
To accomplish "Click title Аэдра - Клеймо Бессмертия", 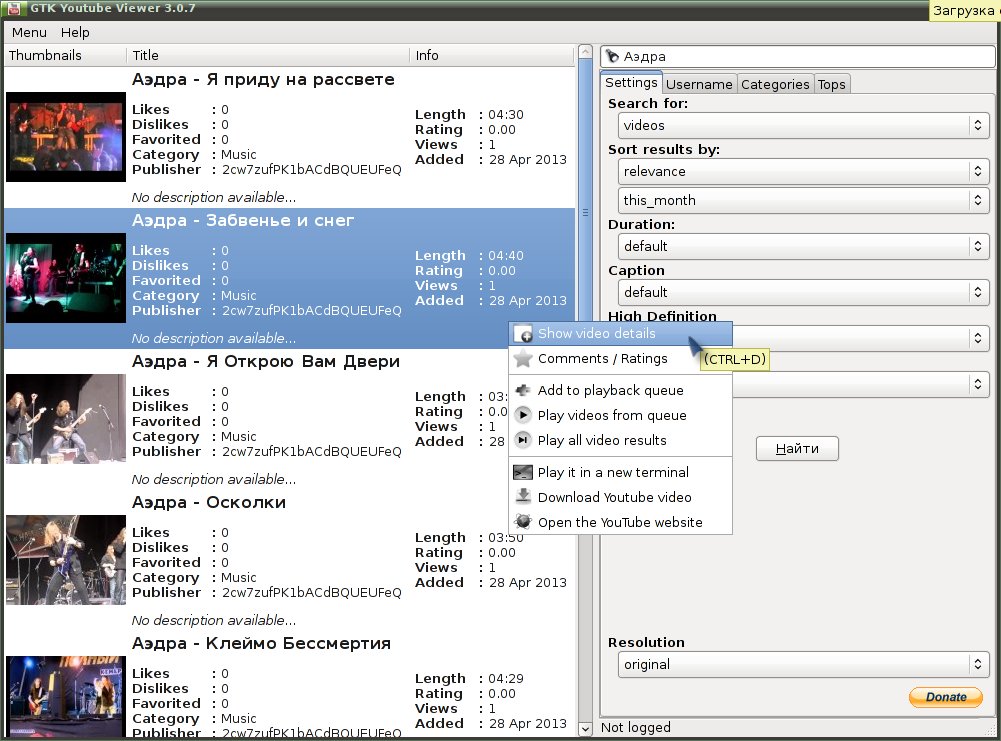I will pos(261,643).
